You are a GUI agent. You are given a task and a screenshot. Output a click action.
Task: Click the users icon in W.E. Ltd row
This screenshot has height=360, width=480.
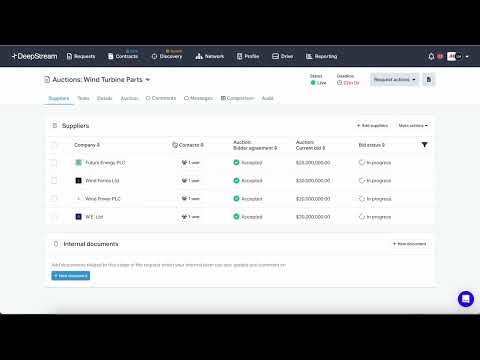(x=184, y=217)
